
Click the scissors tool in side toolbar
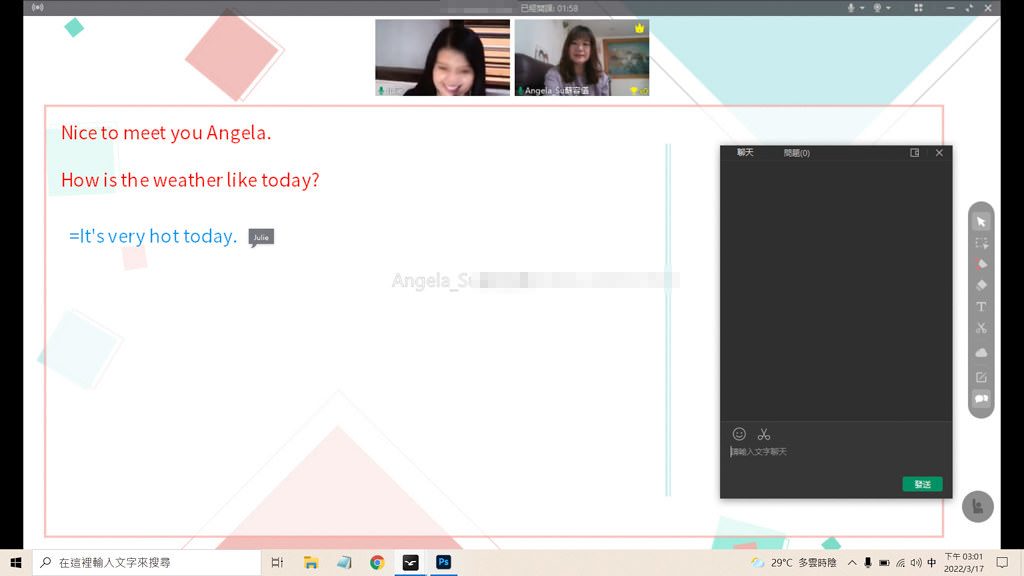pyautogui.click(x=981, y=328)
